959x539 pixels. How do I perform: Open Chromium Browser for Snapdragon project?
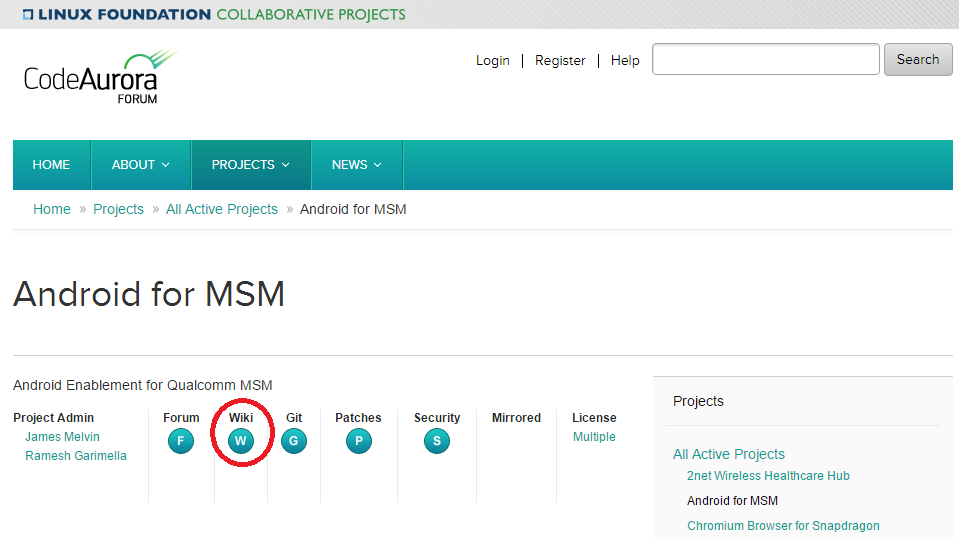coord(783,526)
